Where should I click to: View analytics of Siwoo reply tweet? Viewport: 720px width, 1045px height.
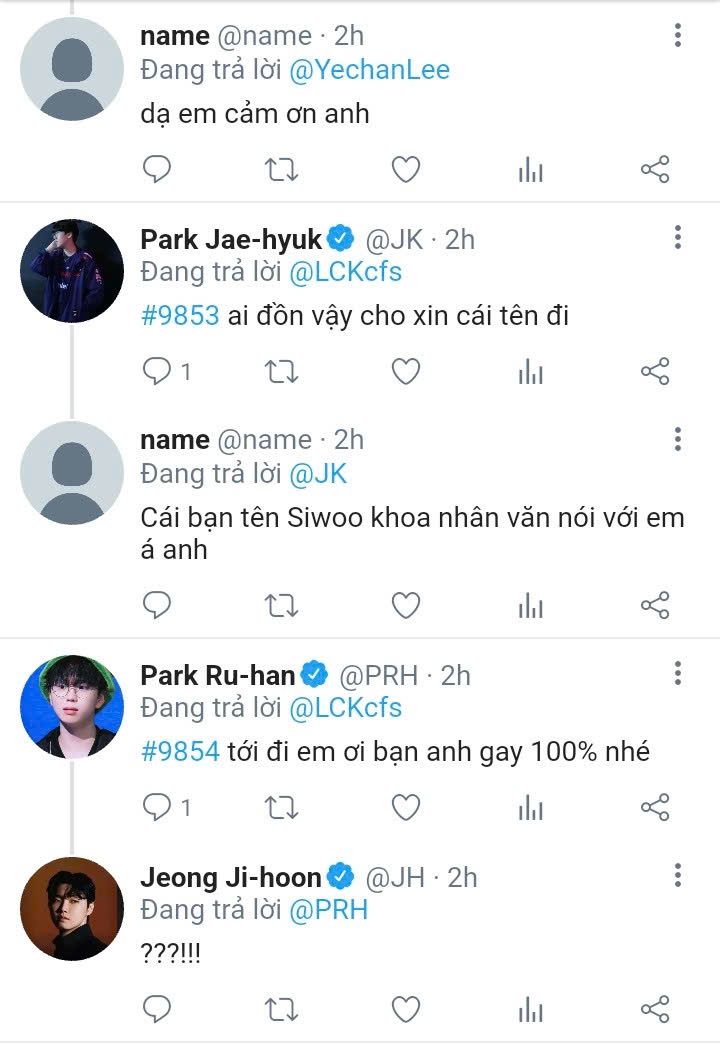pos(530,606)
